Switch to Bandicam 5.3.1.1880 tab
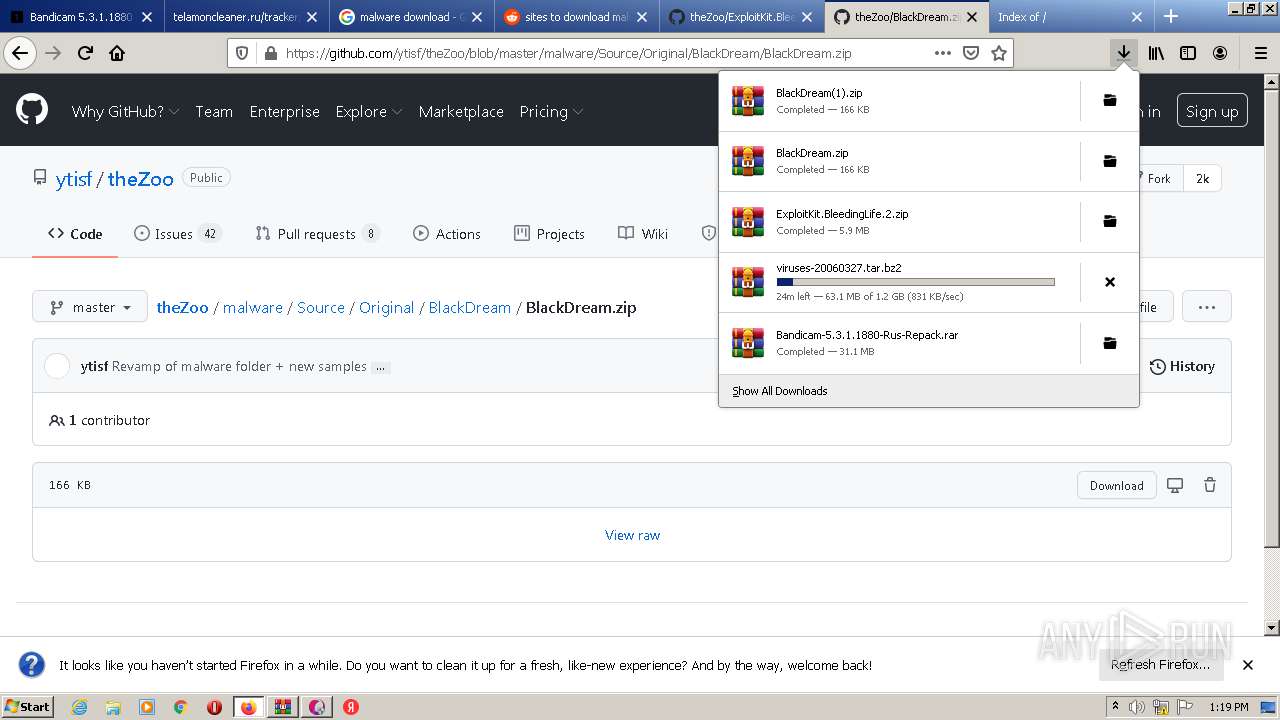 coord(81,16)
